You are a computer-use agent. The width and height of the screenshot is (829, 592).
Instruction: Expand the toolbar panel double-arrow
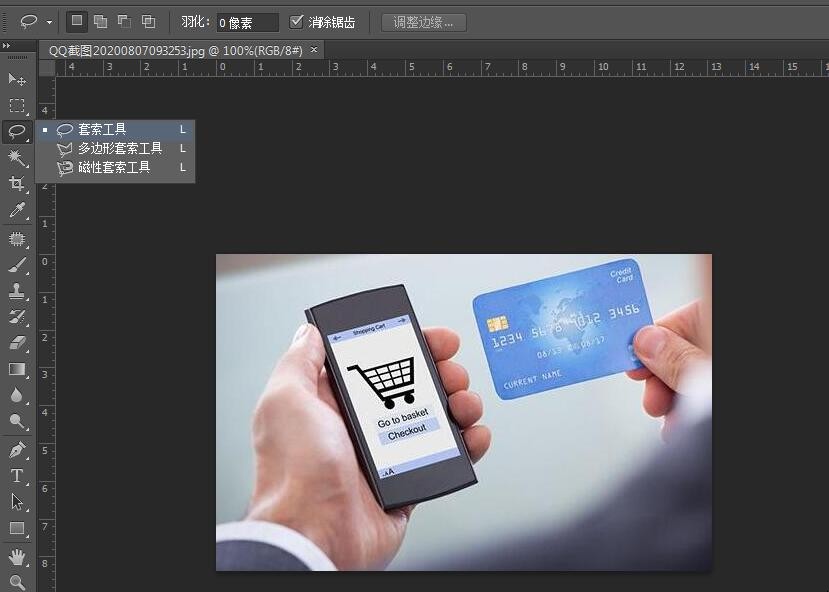[x=6, y=46]
